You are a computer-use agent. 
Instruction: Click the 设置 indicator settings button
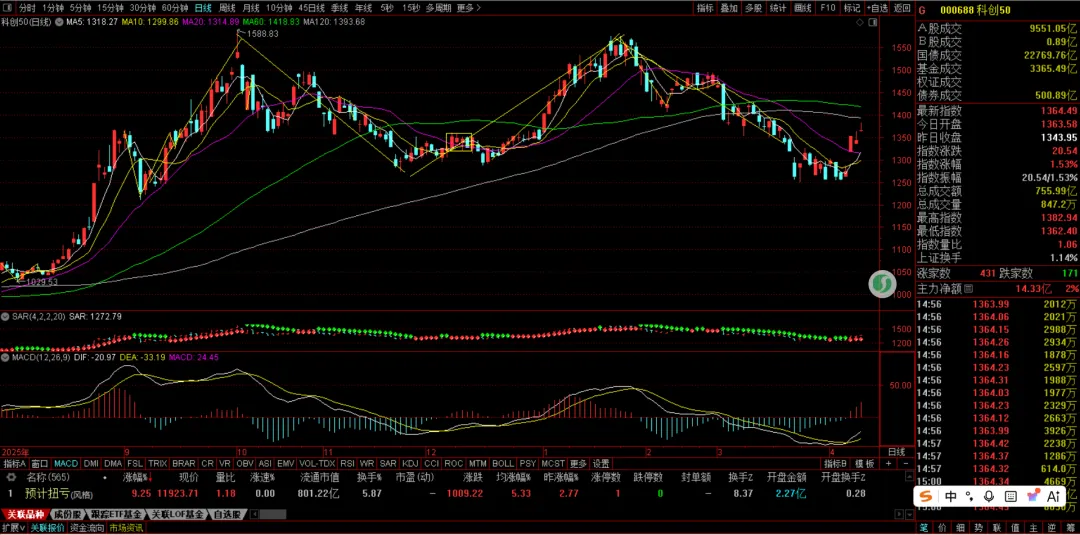click(x=601, y=464)
